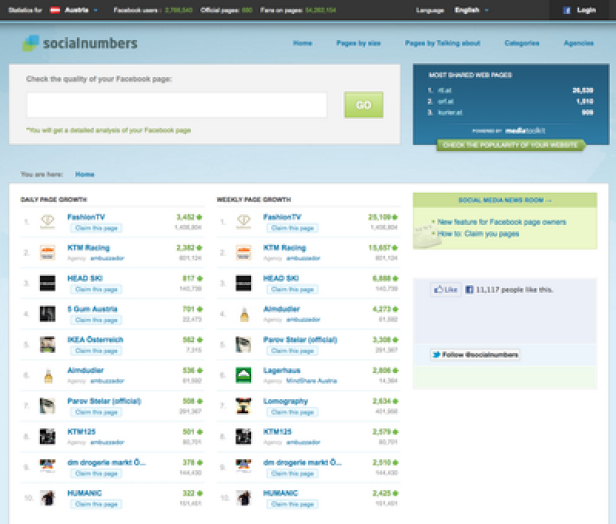Click 5 Gum Austria page icon
Image resolution: width=616 pixels, height=524 pixels.
(x=48, y=314)
